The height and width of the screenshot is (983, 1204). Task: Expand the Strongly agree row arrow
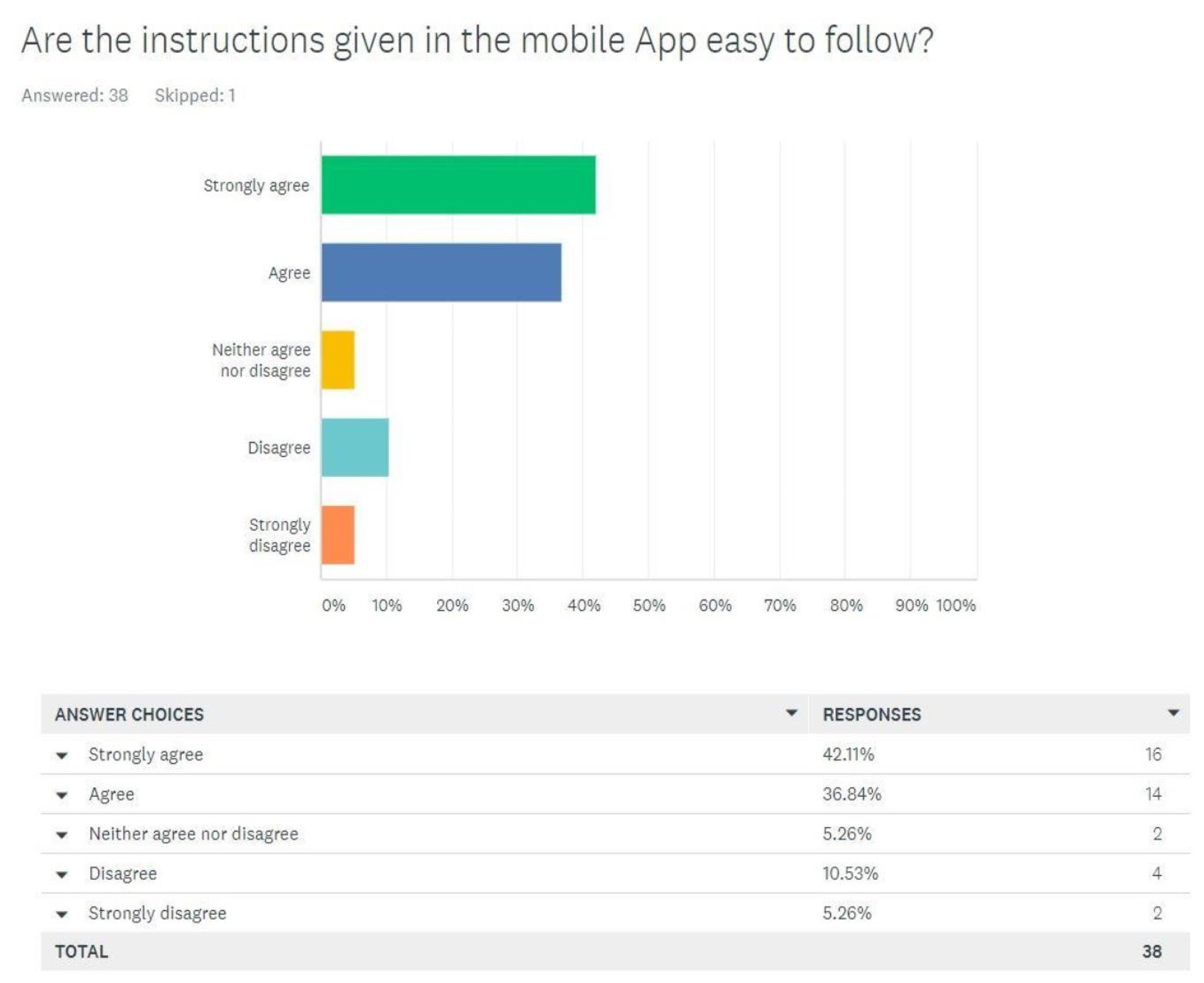(62, 755)
